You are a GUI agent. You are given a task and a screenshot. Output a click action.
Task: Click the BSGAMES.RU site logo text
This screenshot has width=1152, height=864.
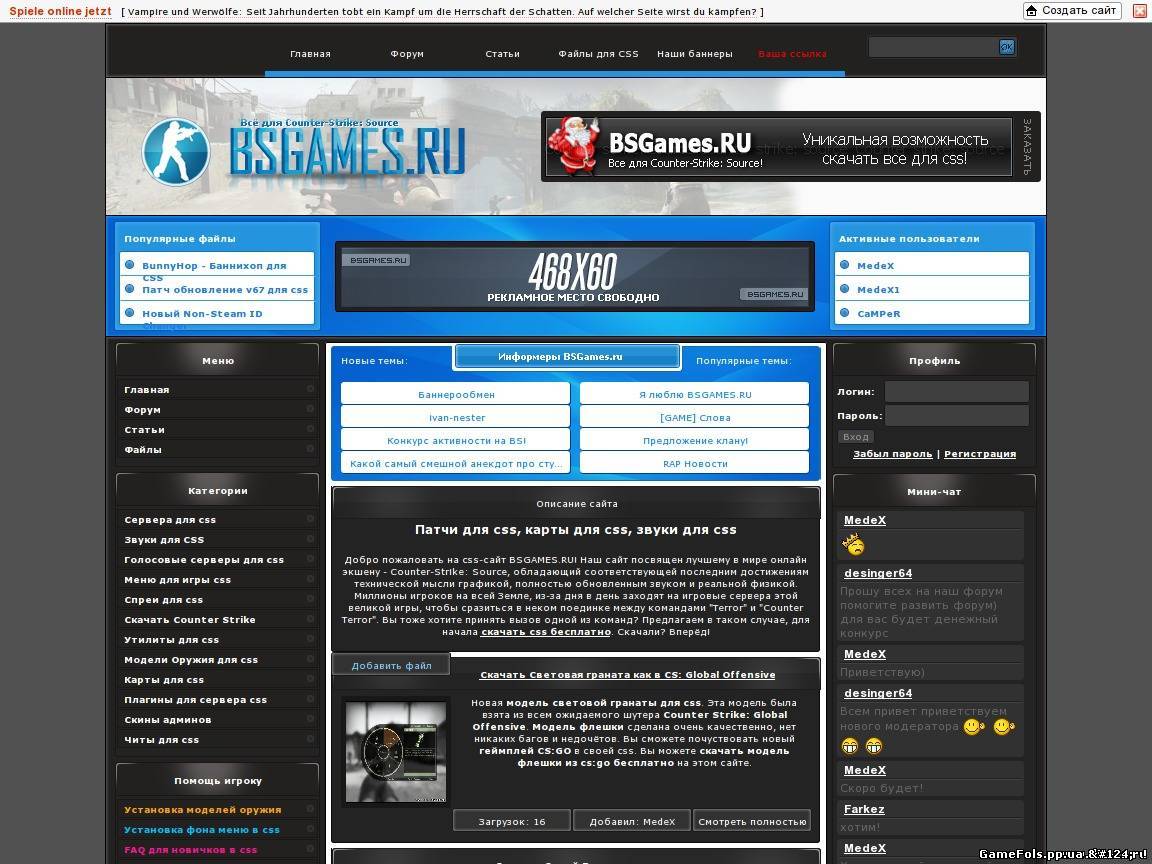(347, 151)
